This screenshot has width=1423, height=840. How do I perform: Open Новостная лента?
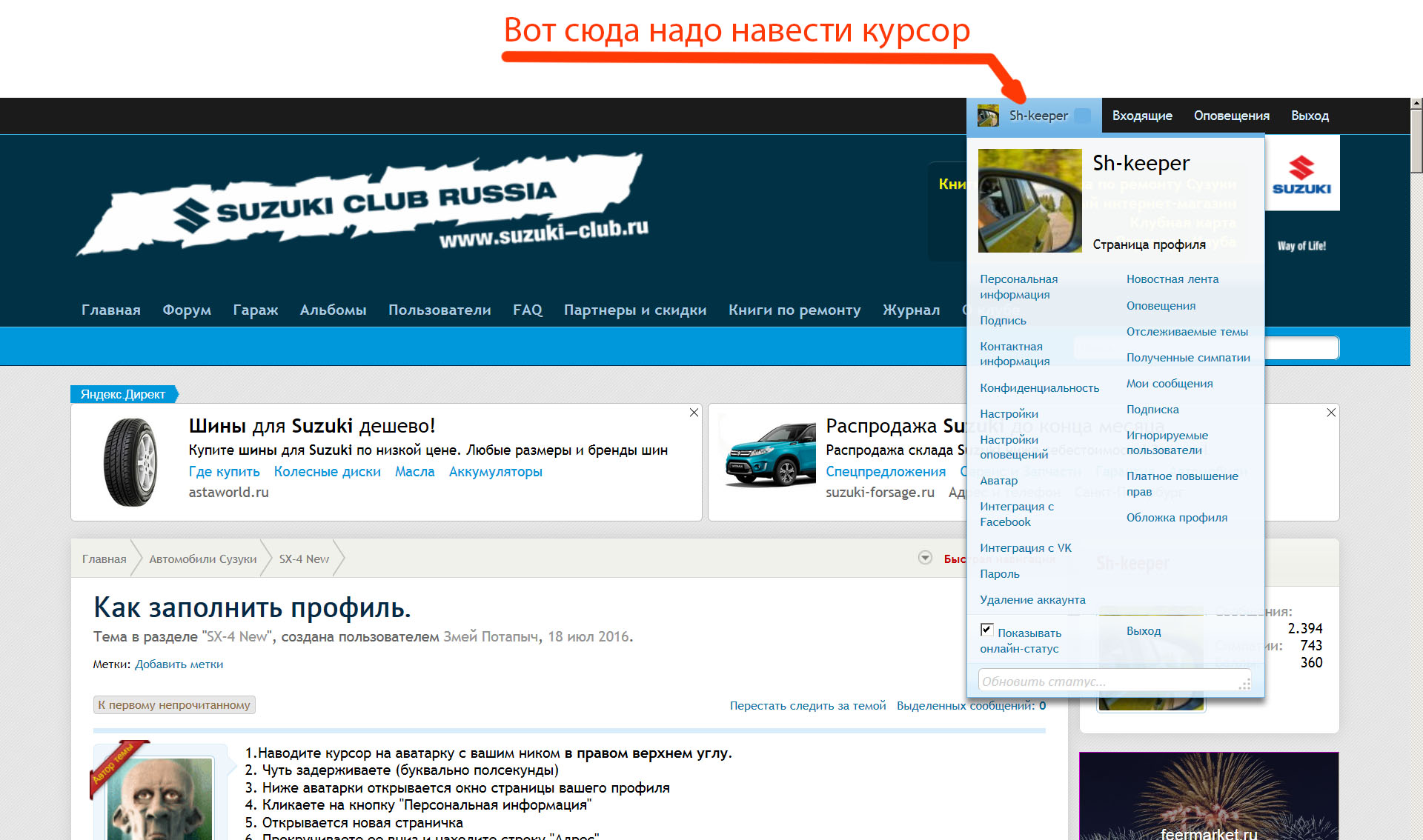1172,279
